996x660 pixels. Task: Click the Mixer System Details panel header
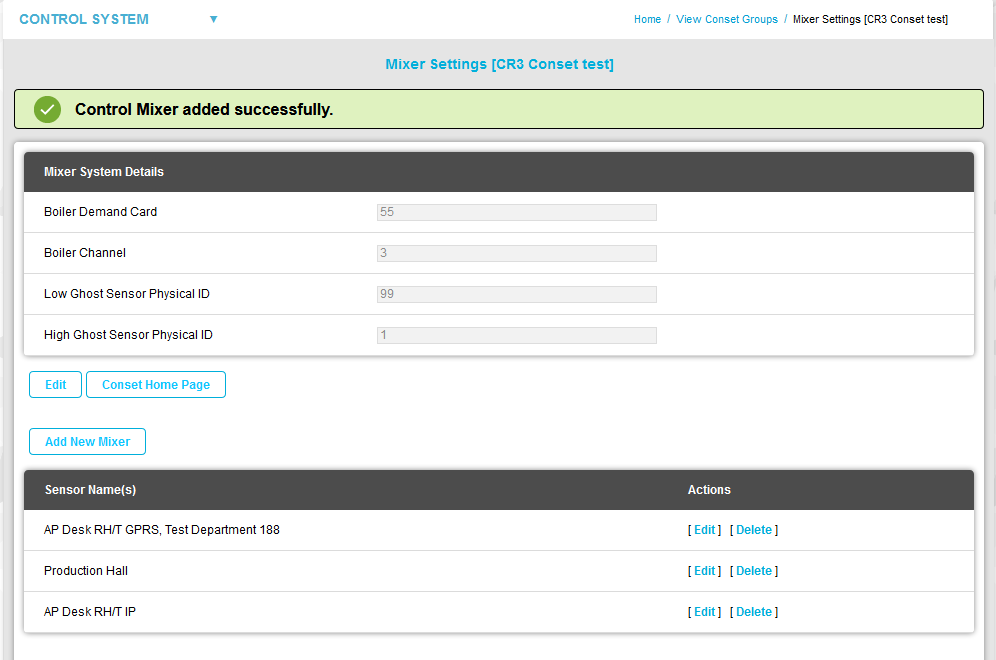pos(104,172)
